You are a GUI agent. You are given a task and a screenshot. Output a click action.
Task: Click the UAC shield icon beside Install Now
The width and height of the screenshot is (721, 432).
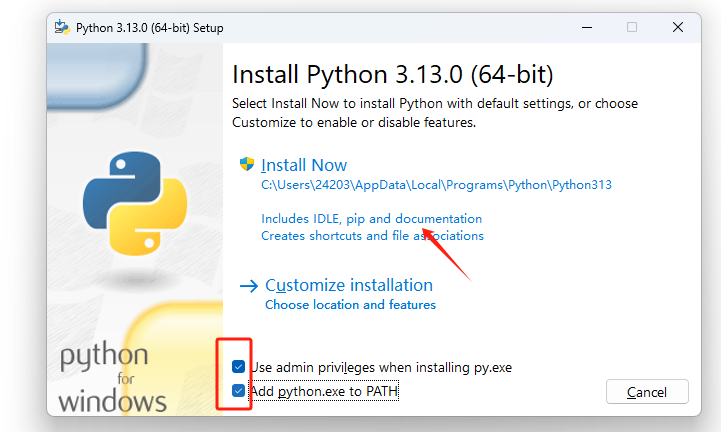(x=247, y=164)
